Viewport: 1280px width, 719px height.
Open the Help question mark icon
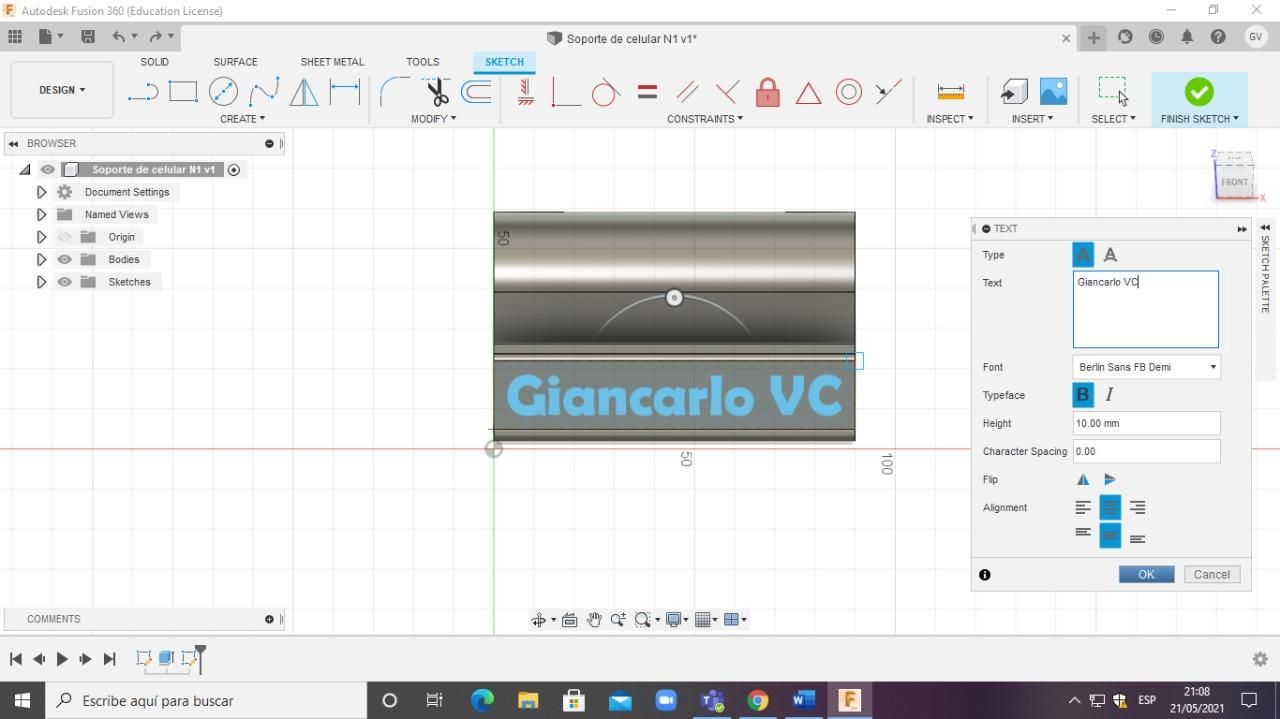[1217, 37]
